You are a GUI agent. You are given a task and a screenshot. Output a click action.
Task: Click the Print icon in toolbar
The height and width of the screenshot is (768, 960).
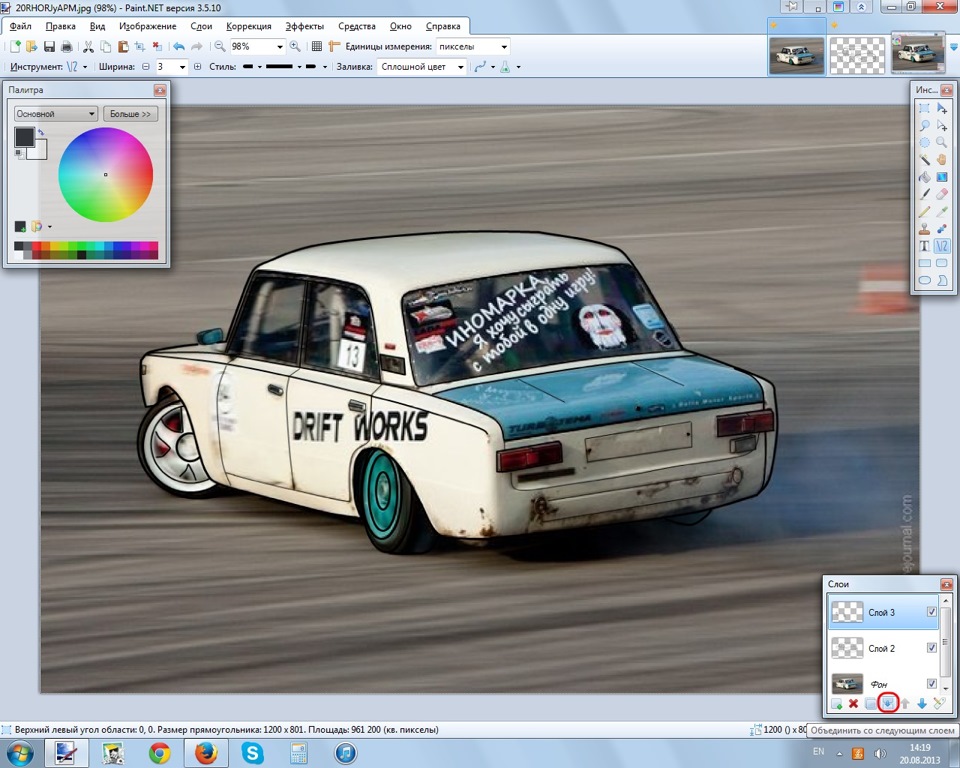pyautogui.click(x=67, y=47)
